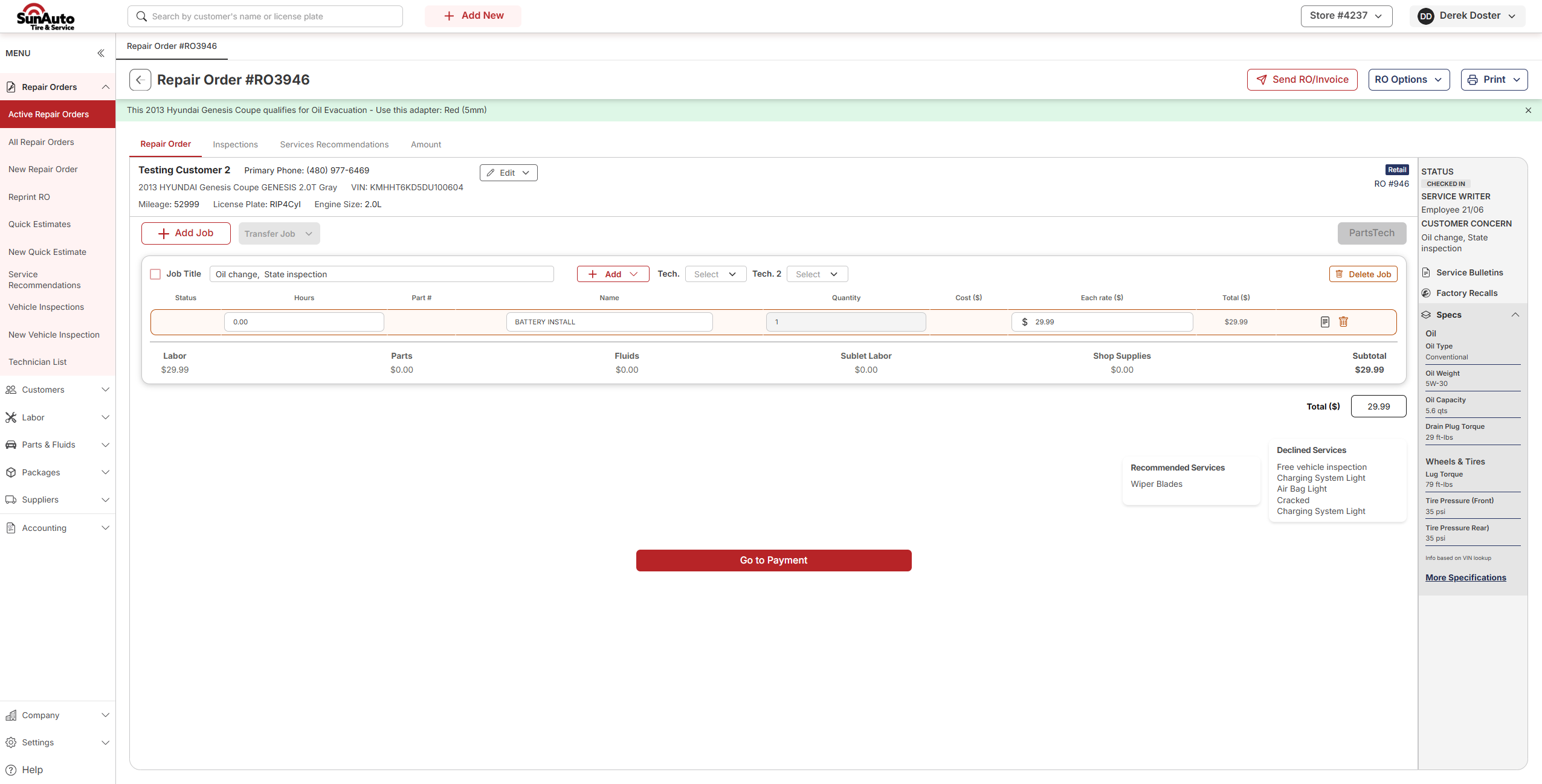This screenshot has height=784, width=1542.
Task: Click the Add Job button
Action: [x=186, y=233]
